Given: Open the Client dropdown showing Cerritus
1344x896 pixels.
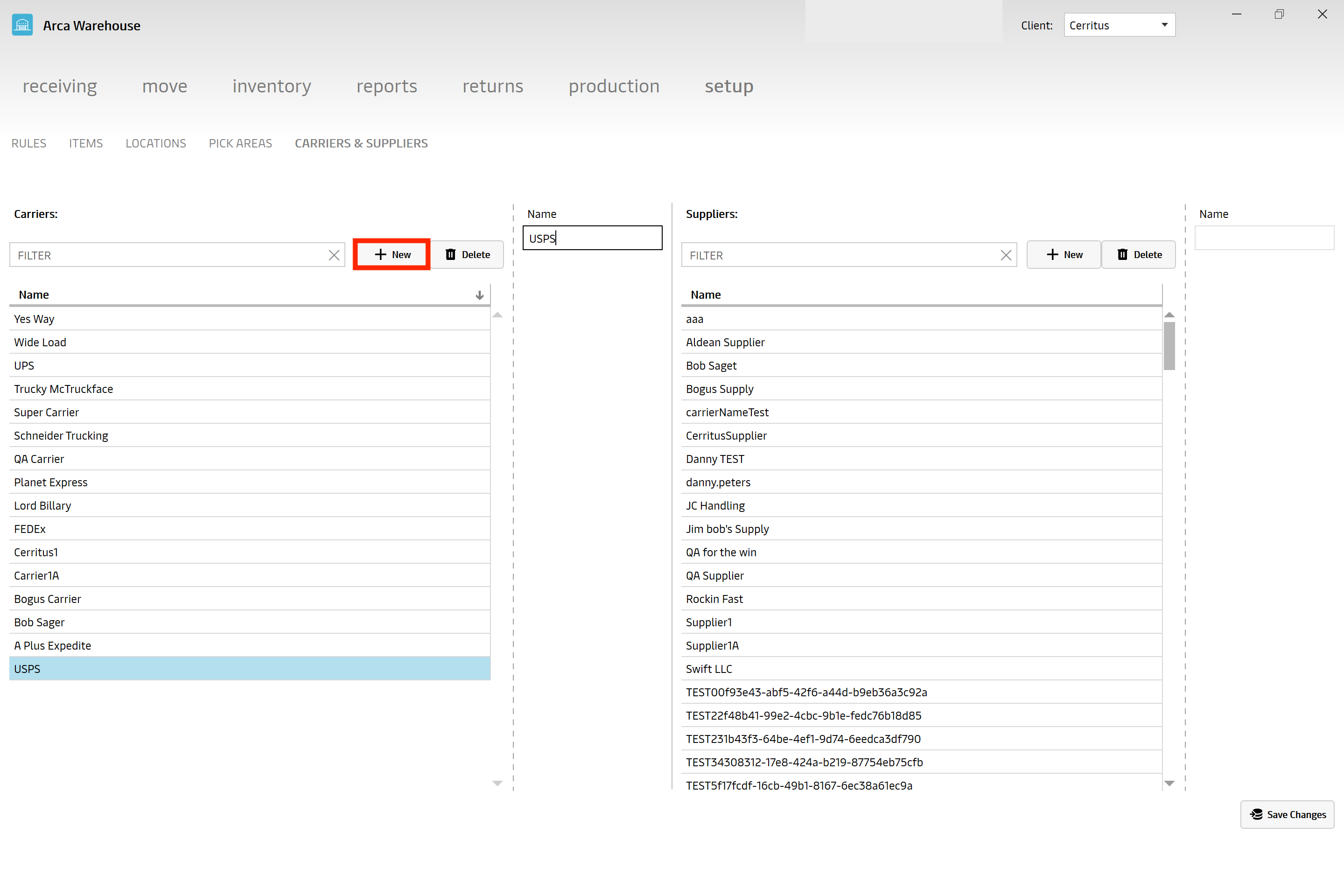Looking at the screenshot, I should coord(1120,25).
